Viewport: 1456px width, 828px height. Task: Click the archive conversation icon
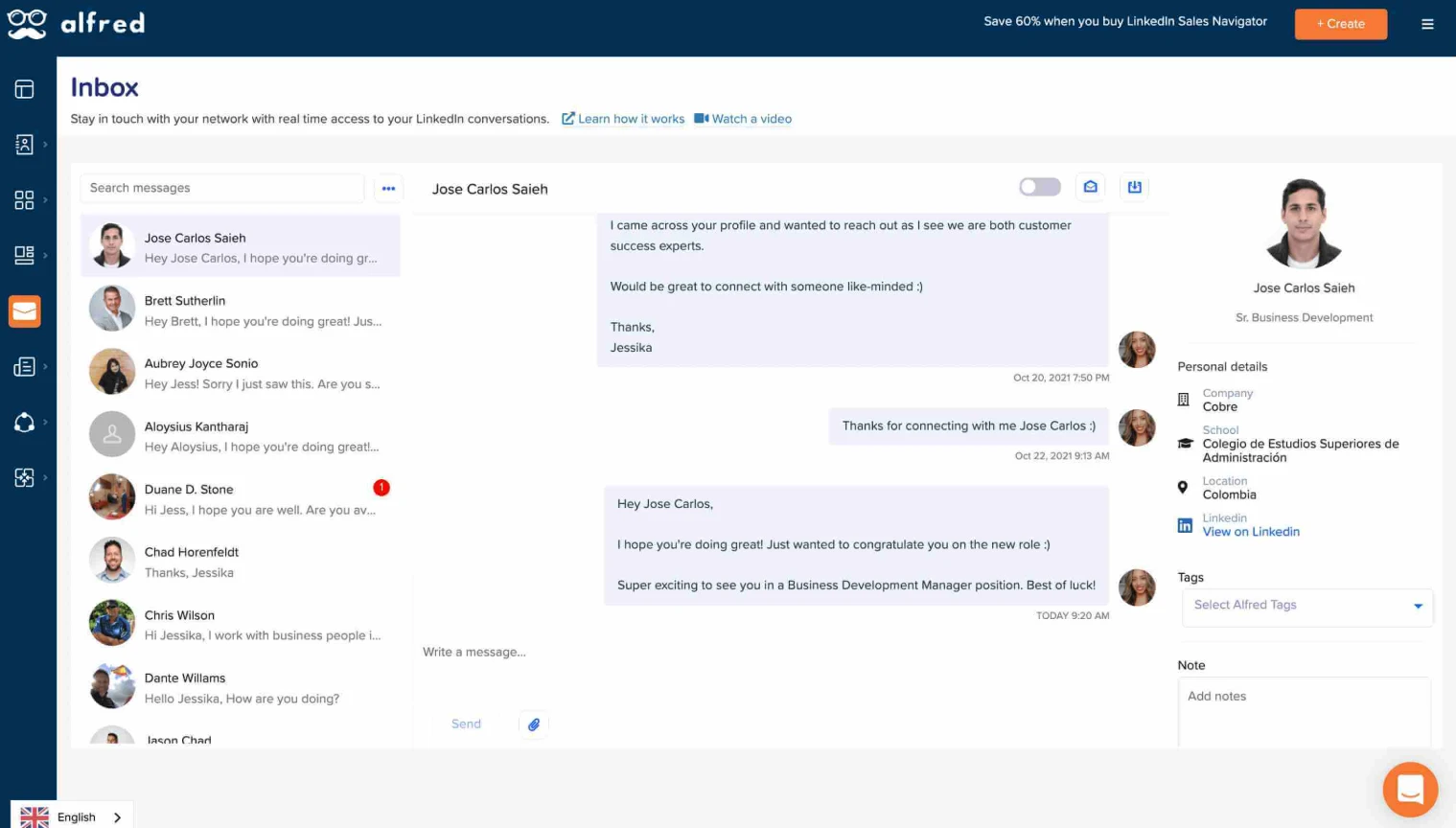pyautogui.click(x=1134, y=187)
